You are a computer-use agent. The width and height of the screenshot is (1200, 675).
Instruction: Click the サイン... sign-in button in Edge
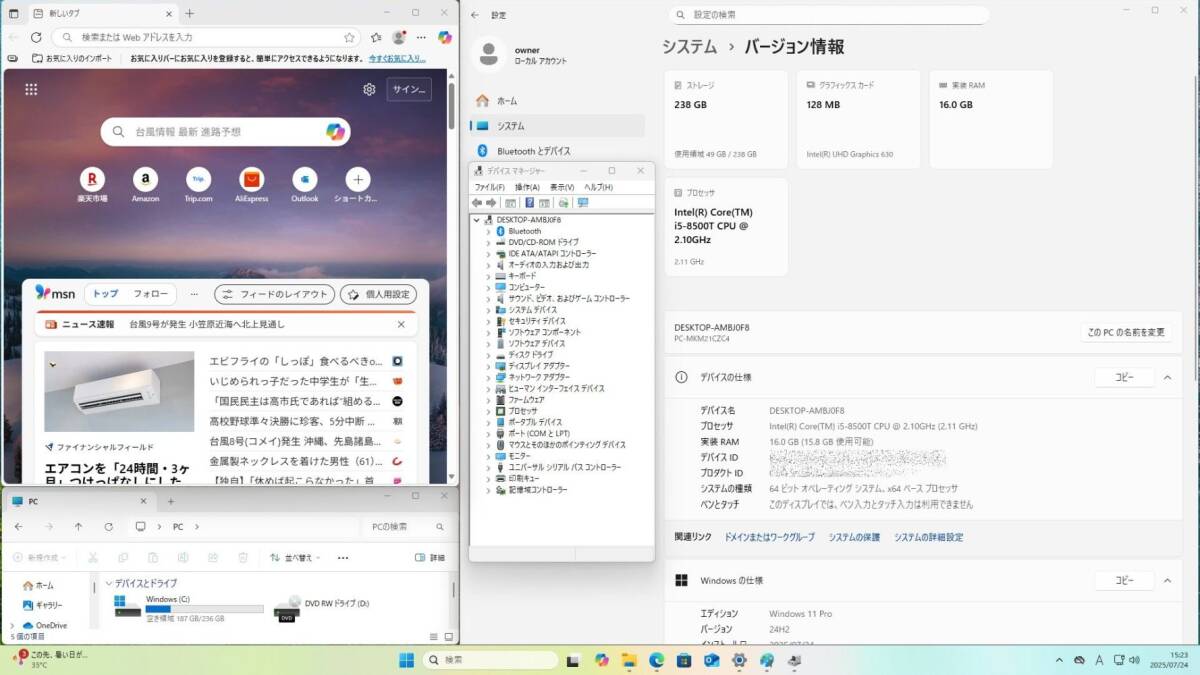click(x=409, y=89)
